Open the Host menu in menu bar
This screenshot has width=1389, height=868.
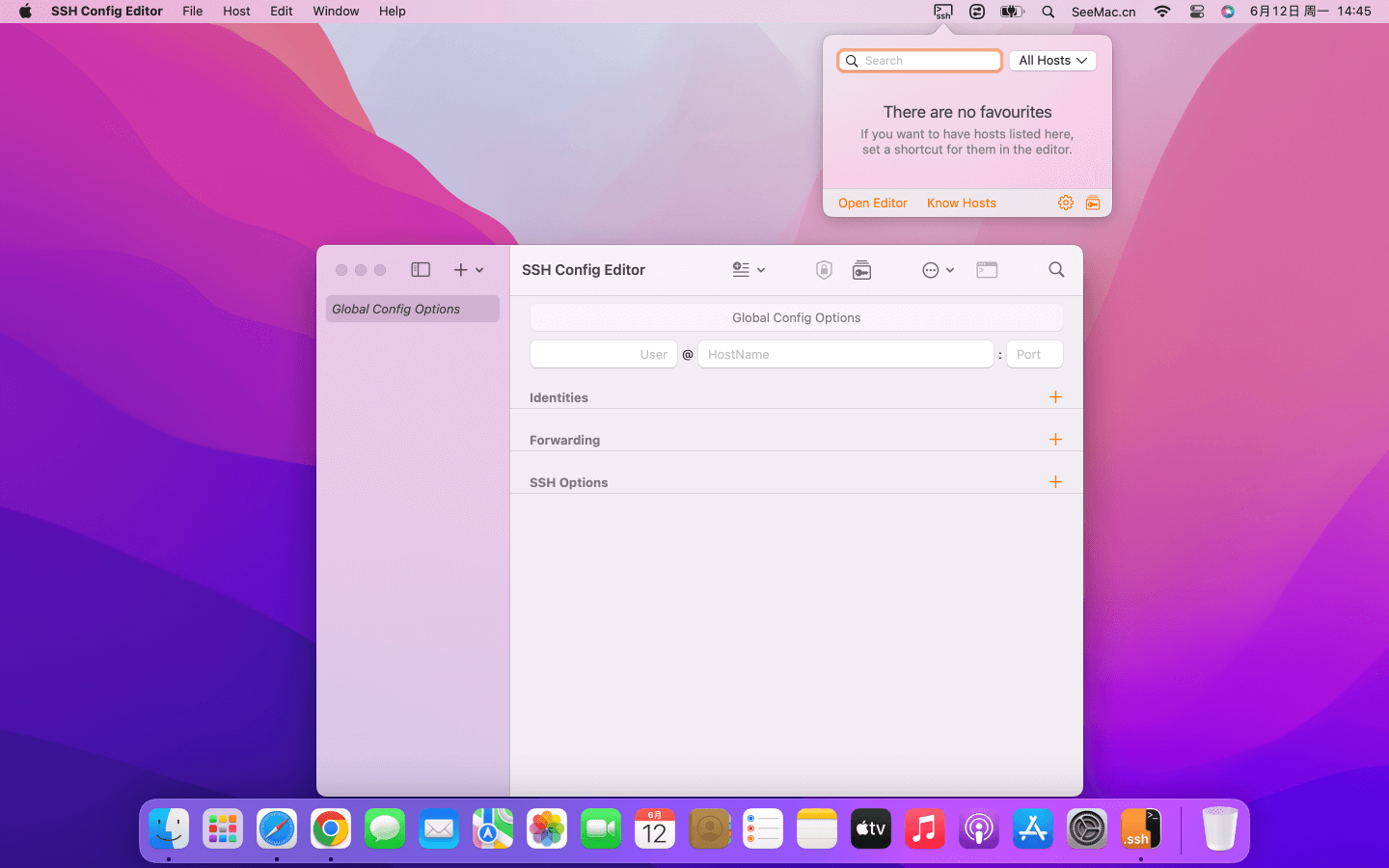click(x=236, y=12)
